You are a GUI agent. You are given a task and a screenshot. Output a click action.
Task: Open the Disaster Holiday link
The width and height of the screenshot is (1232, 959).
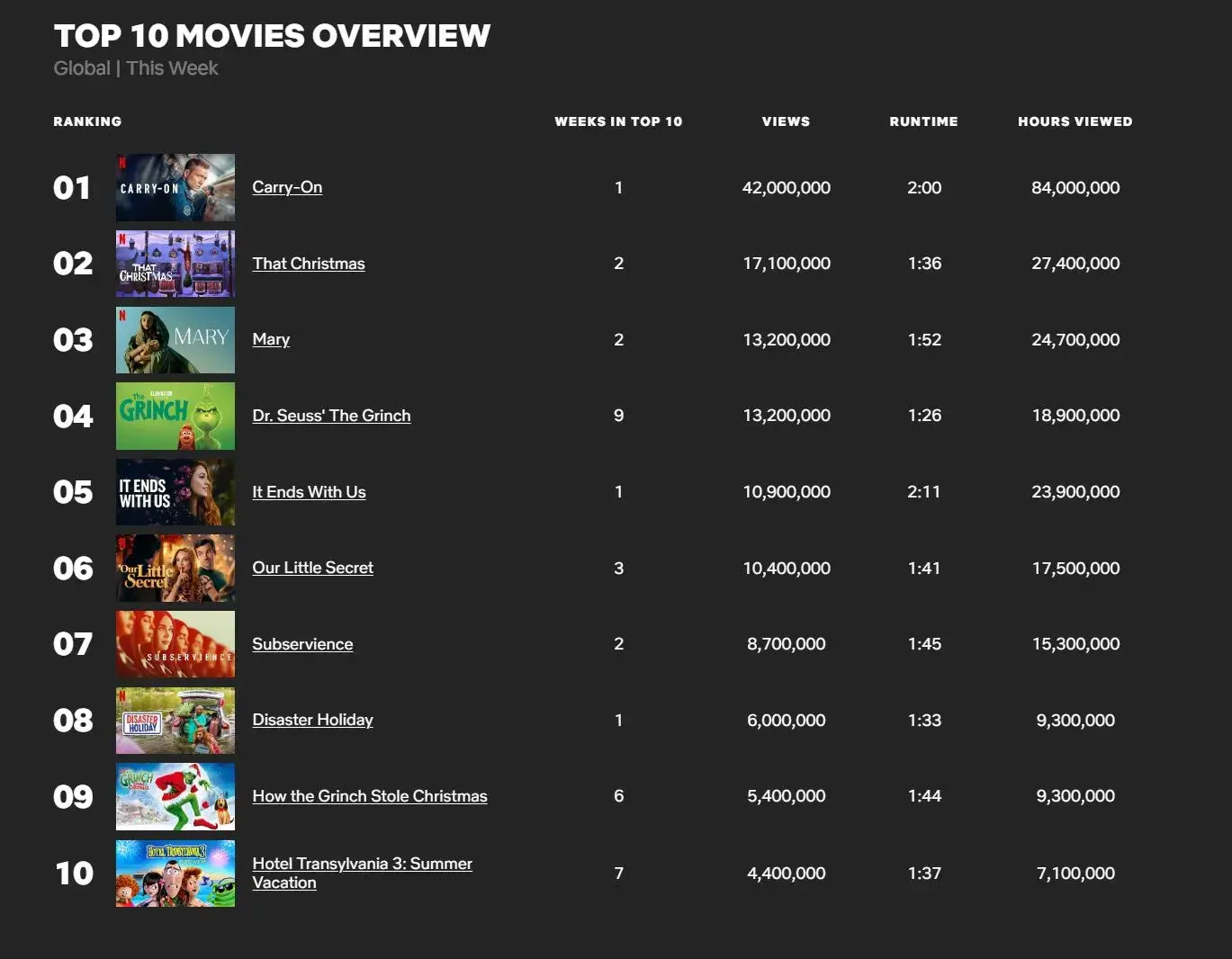coord(312,720)
